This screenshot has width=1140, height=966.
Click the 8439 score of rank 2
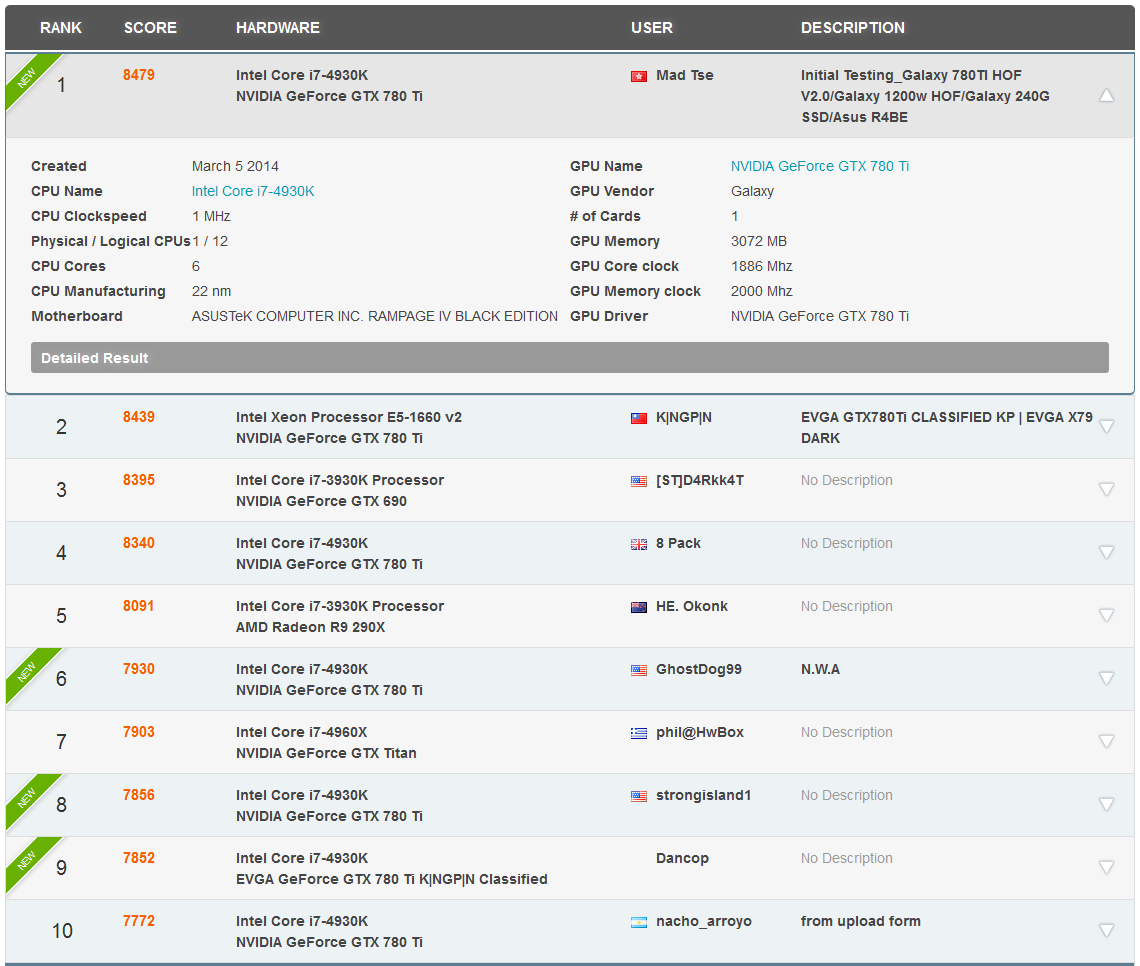pyautogui.click(x=139, y=417)
